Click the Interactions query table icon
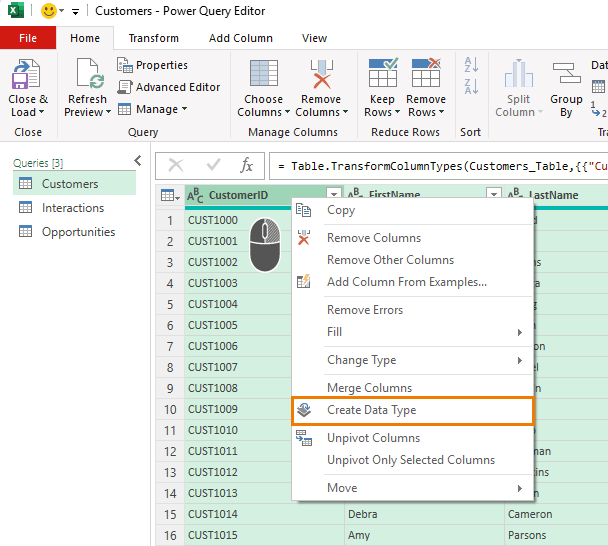Viewport: 608px width, 546px height. [26, 207]
